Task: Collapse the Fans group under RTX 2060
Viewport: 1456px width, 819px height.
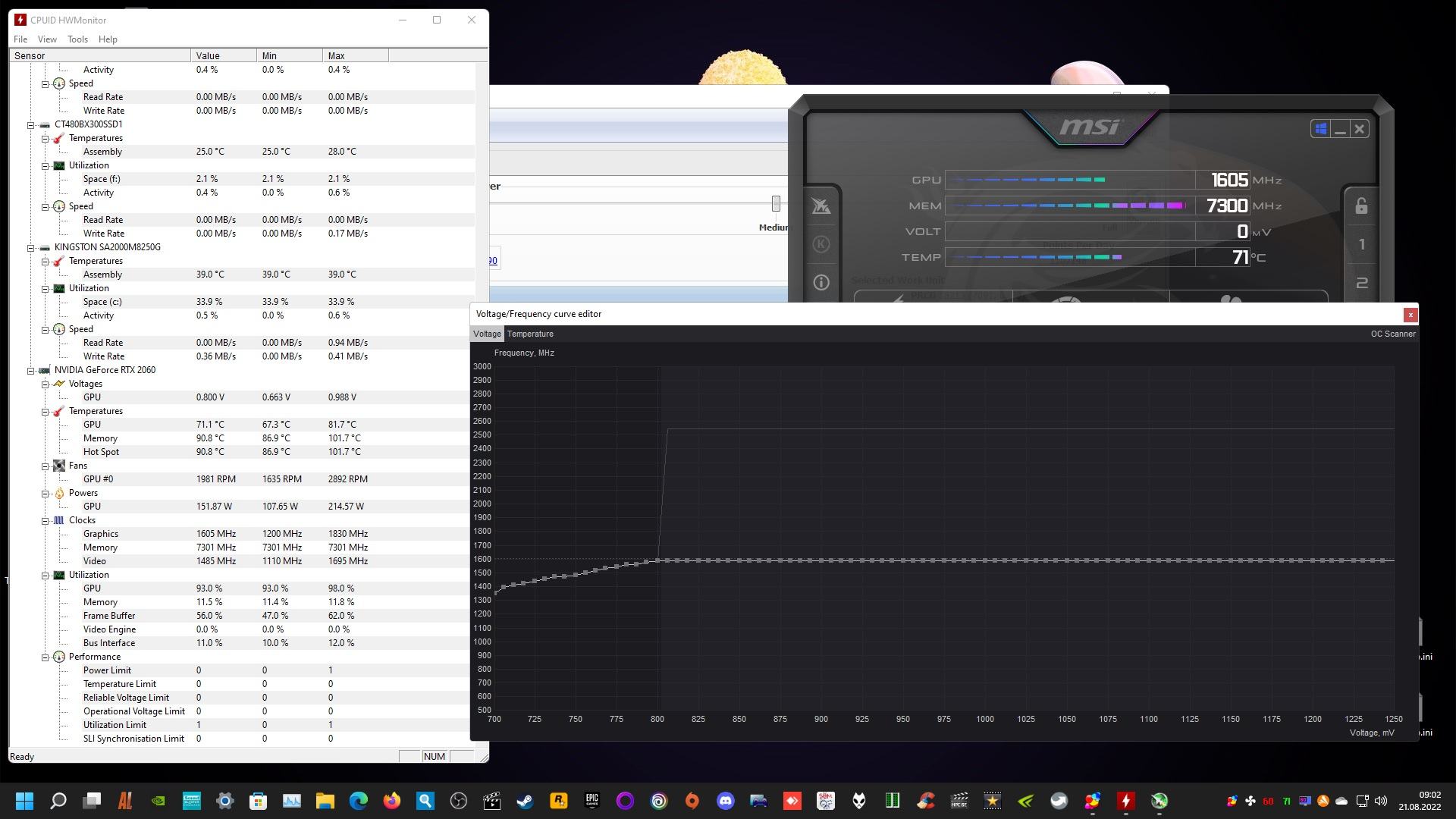Action: [45, 466]
